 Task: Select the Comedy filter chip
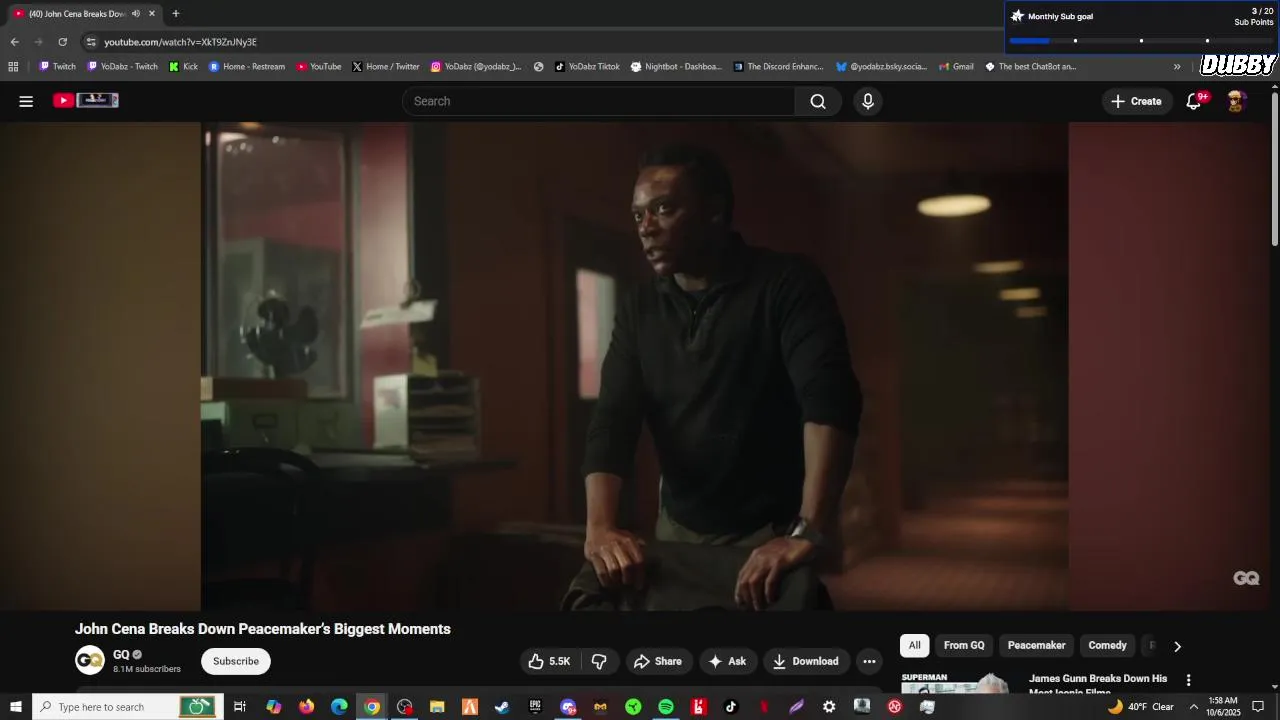1107,646
